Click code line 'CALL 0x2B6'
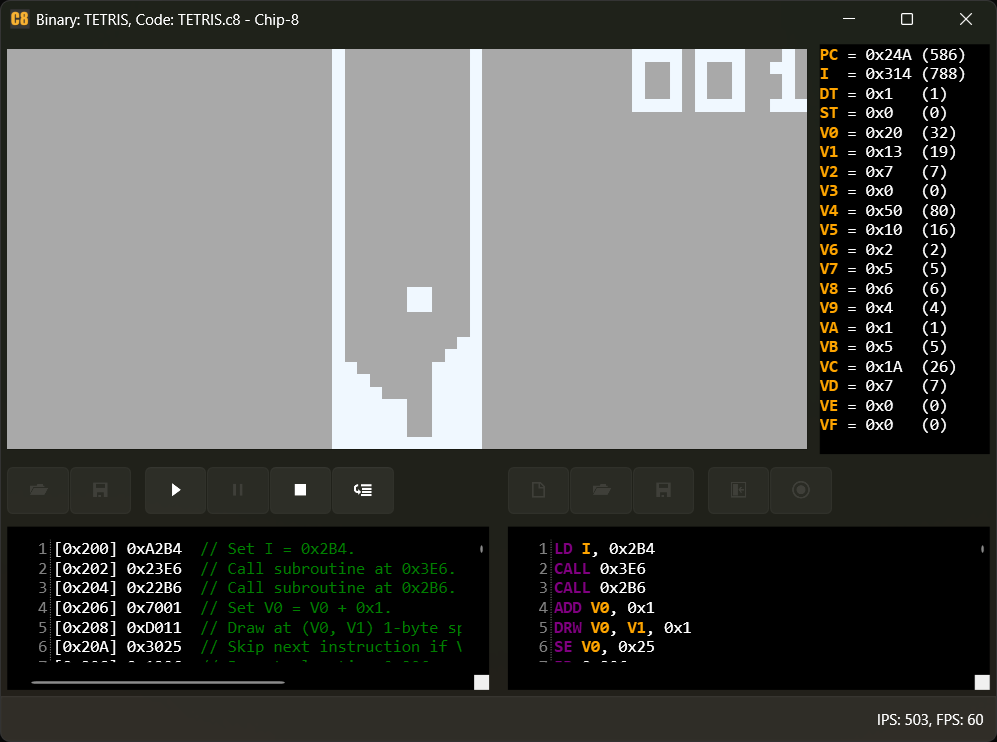 click(x=600, y=588)
